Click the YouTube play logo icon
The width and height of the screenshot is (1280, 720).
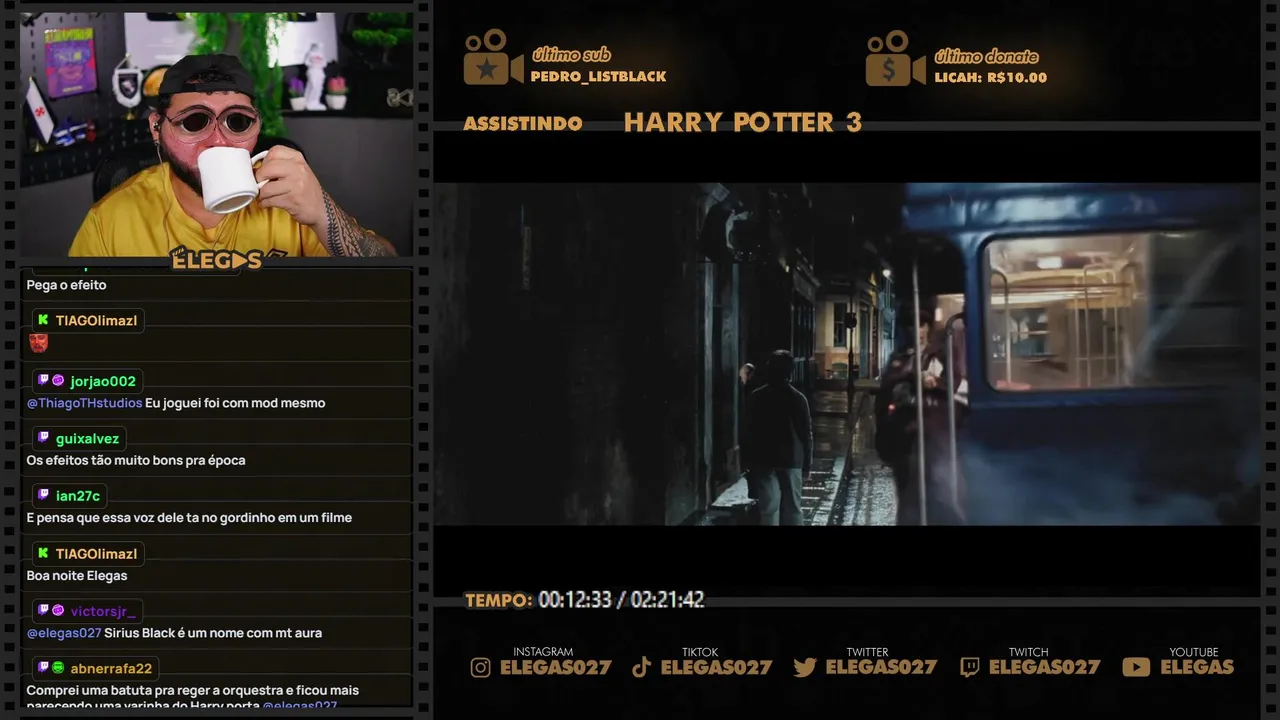[x=1136, y=668]
